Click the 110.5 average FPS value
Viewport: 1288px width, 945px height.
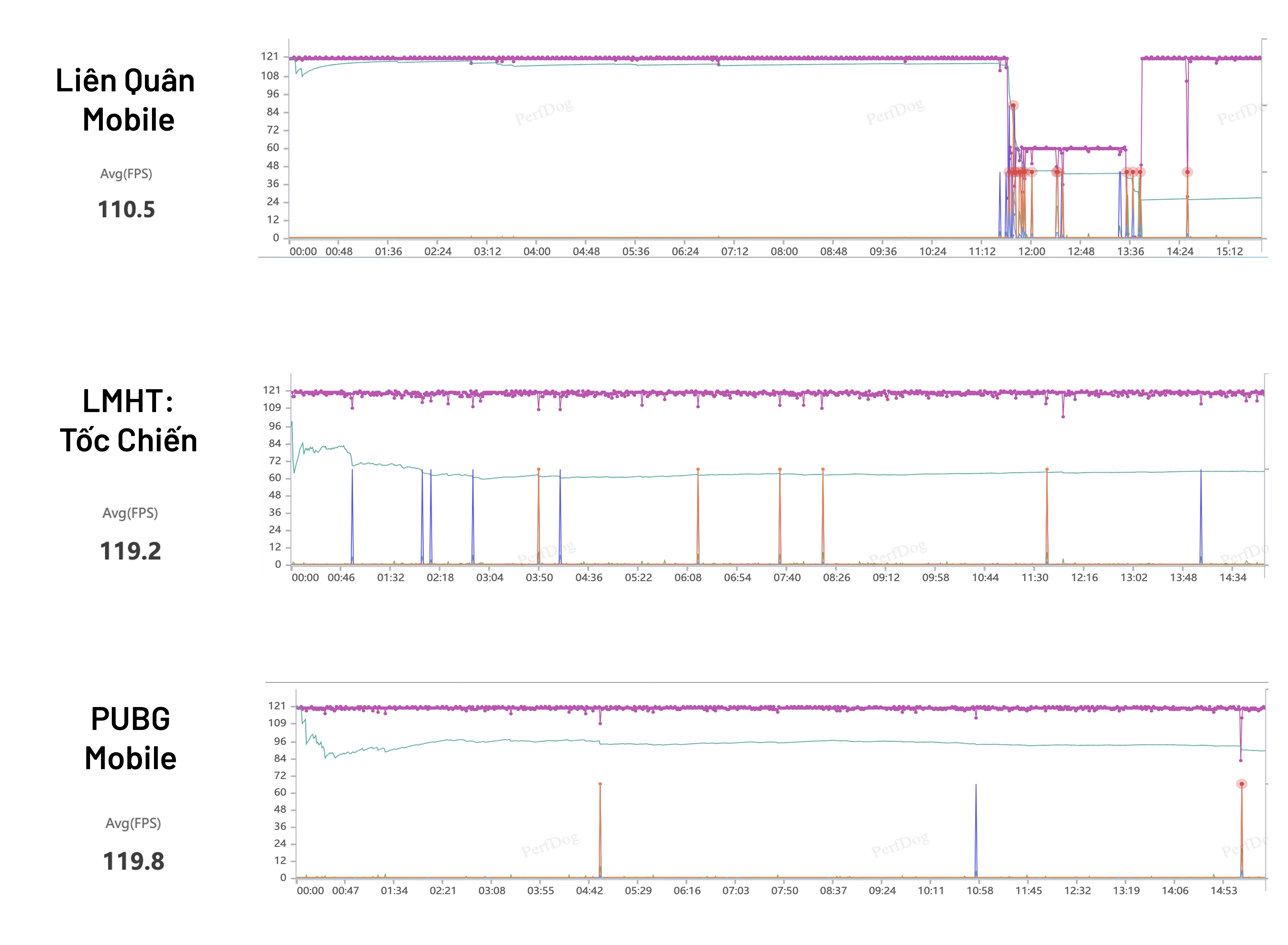pyautogui.click(x=126, y=209)
